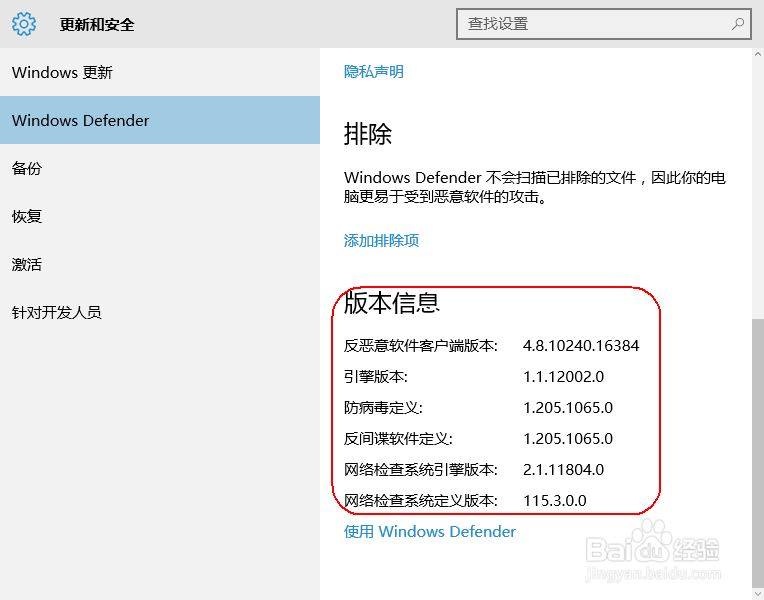Click the version value 4.8.10240.16384
Screen dimensions: 764x600
click(x=581, y=346)
